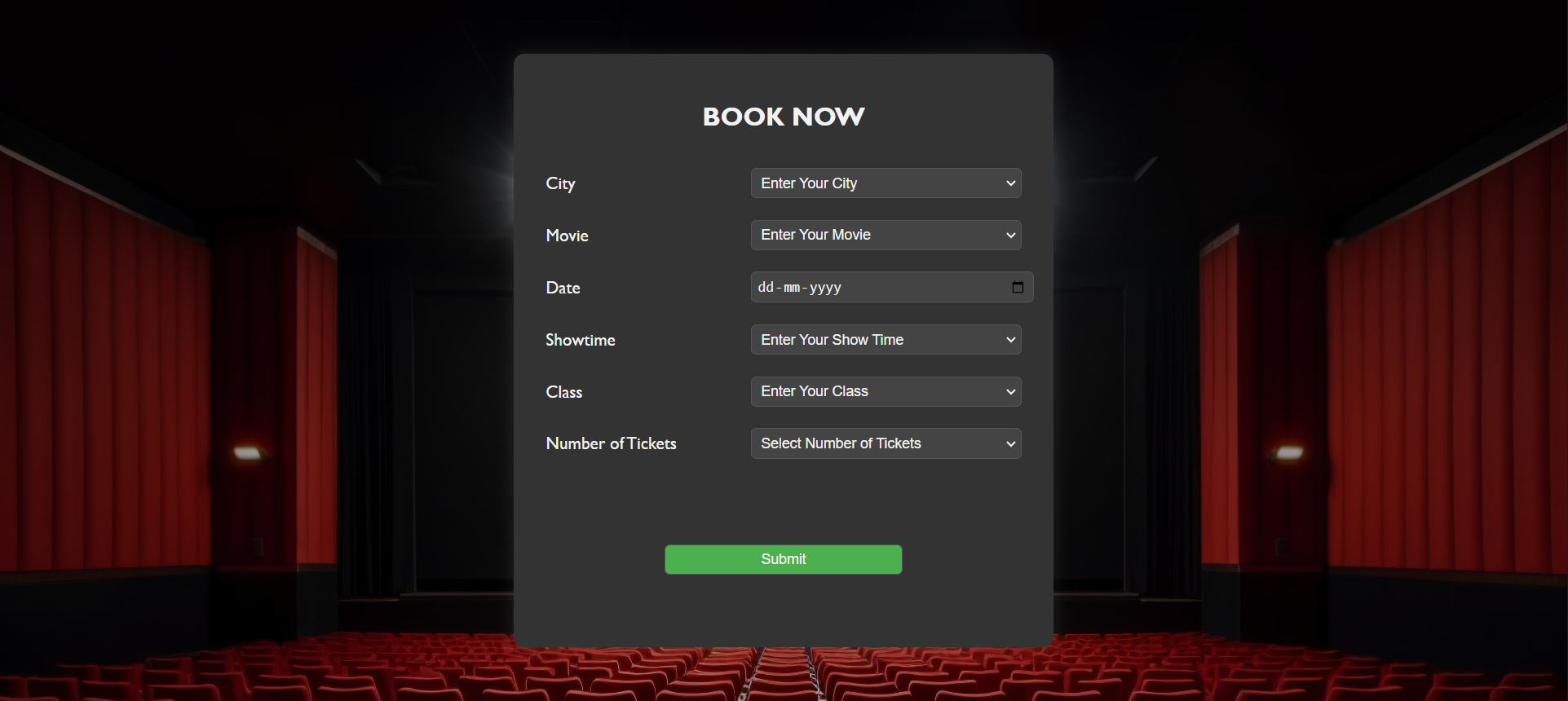Click the Date field label
This screenshot has width=1568, height=701.
(563, 288)
